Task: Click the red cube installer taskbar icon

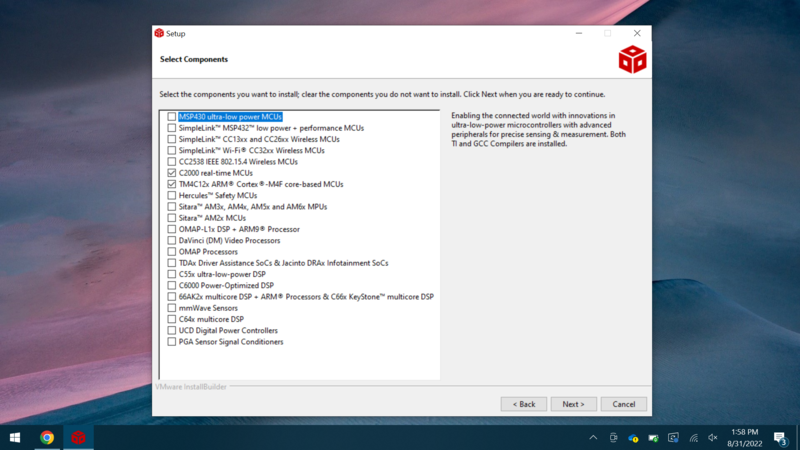Action: click(78, 438)
